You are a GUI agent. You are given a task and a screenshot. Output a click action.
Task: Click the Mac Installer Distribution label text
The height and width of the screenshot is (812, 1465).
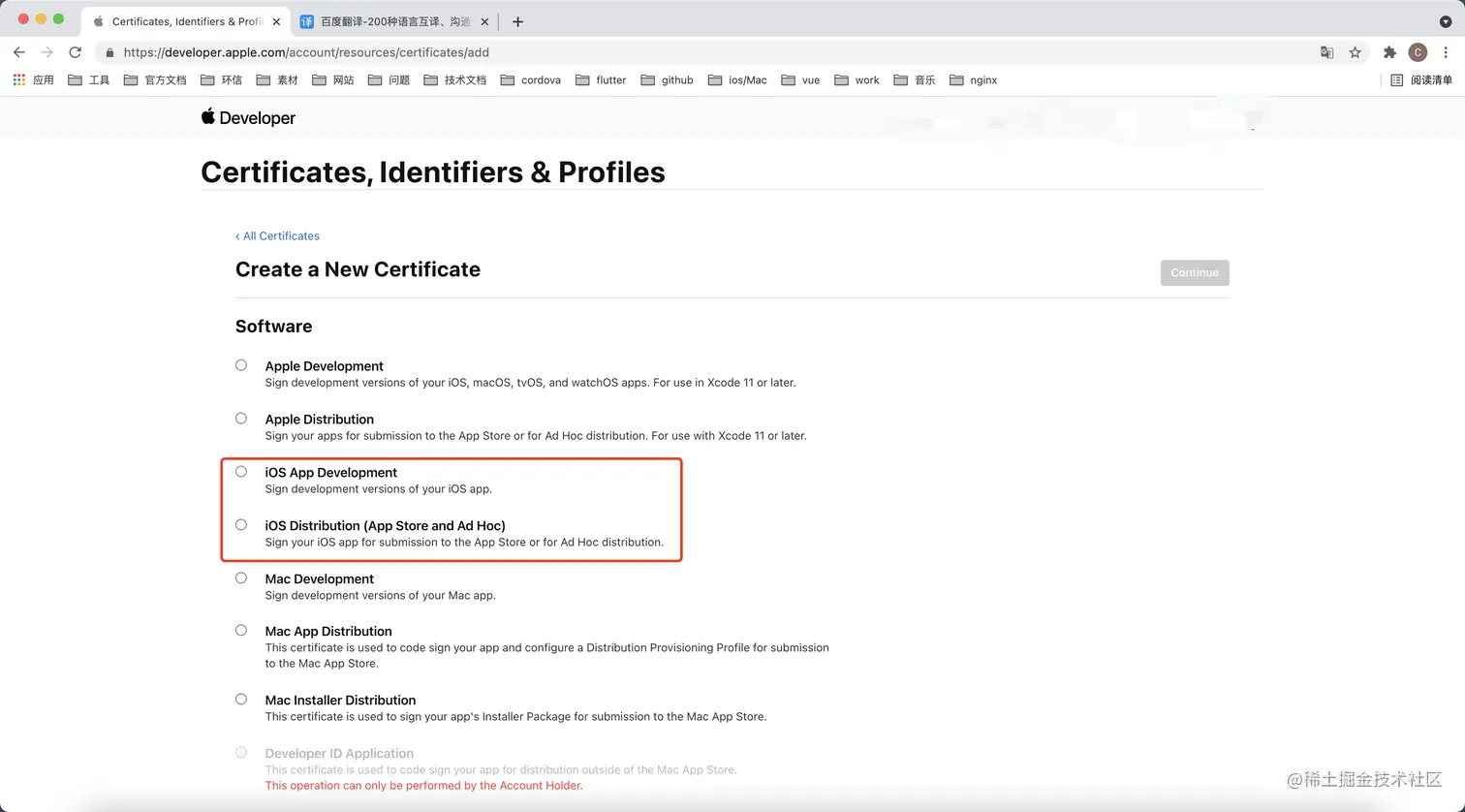click(x=341, y=701)
